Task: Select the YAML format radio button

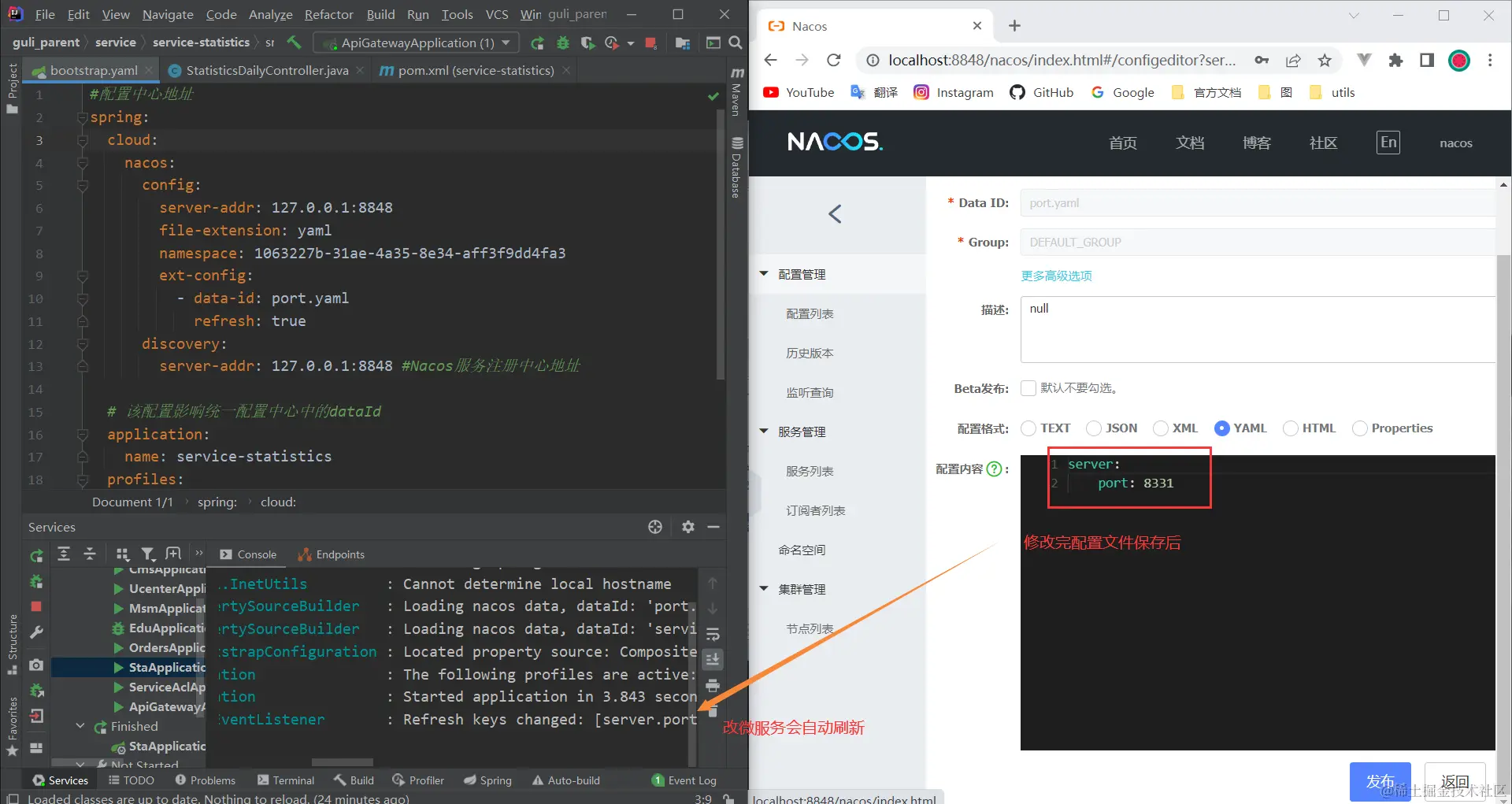Action: click(1222, 428)
